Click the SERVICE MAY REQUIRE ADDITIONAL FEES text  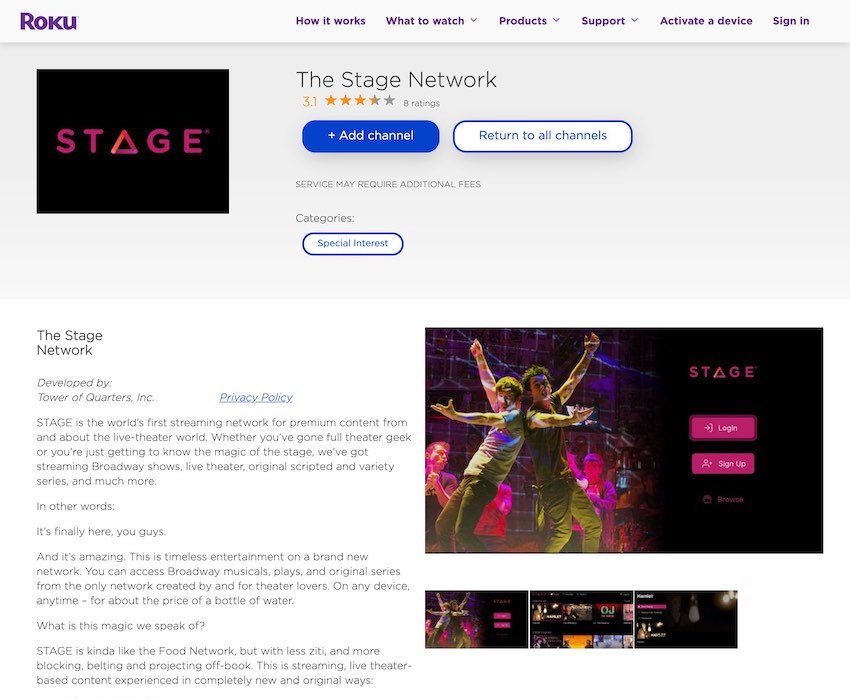(388, 184)
